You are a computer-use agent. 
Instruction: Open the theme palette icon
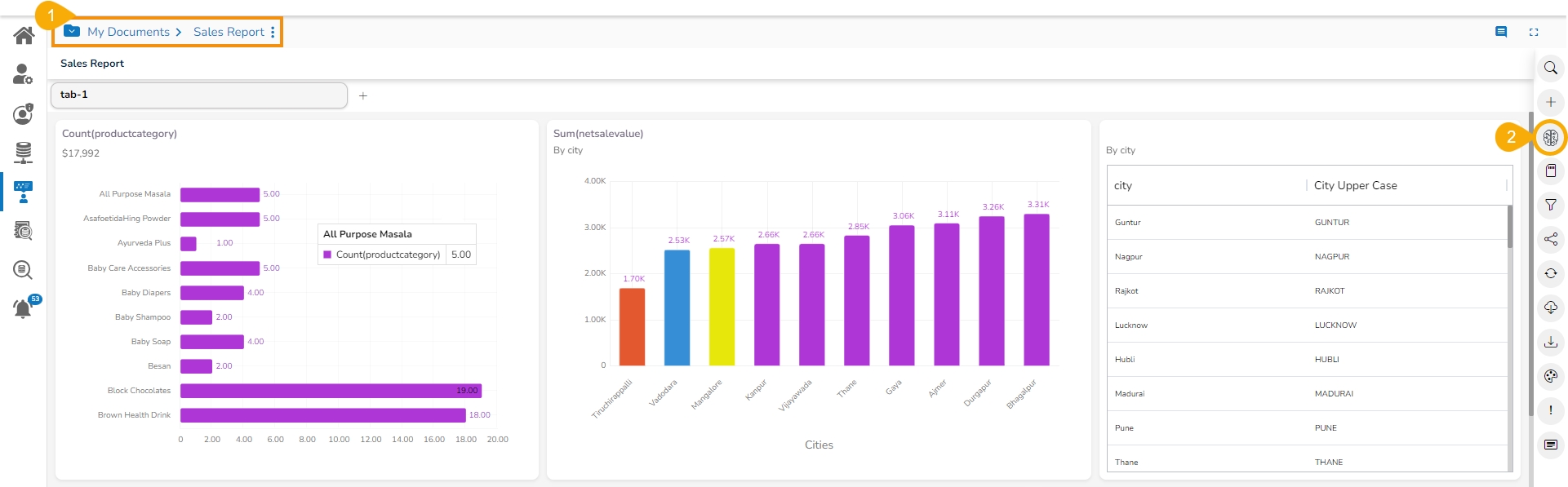[x=1550, y=376]
